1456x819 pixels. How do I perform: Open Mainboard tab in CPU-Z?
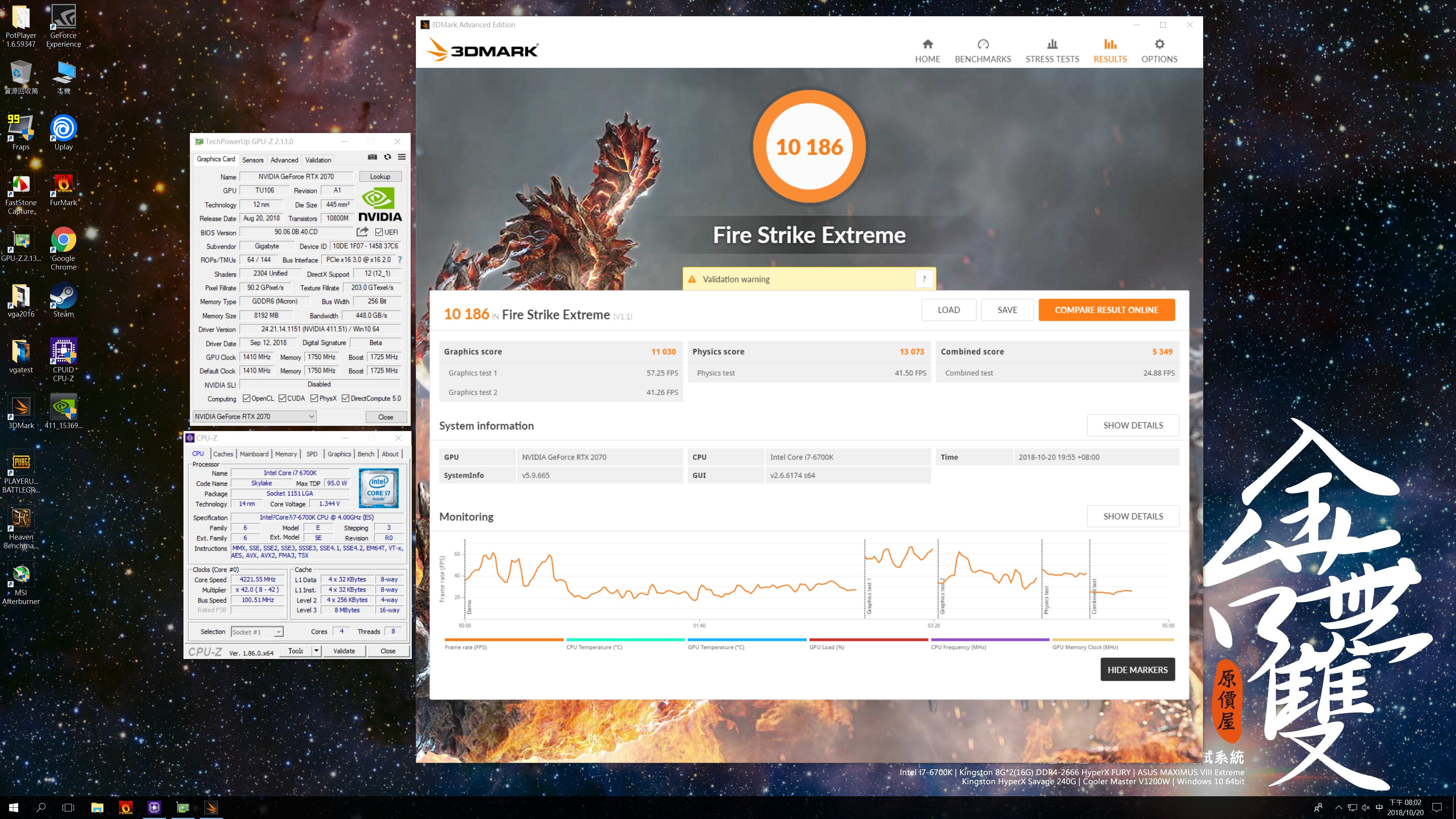(254, 454)
